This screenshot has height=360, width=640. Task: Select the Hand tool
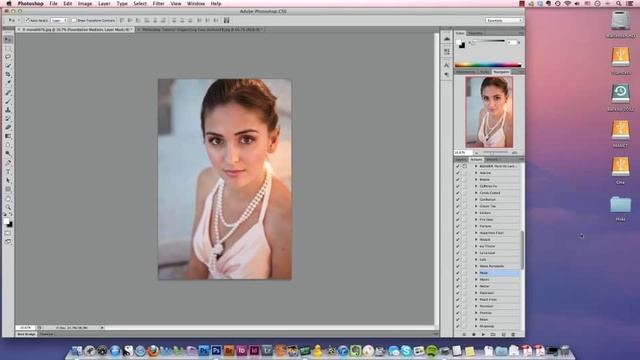click(8, 199)
